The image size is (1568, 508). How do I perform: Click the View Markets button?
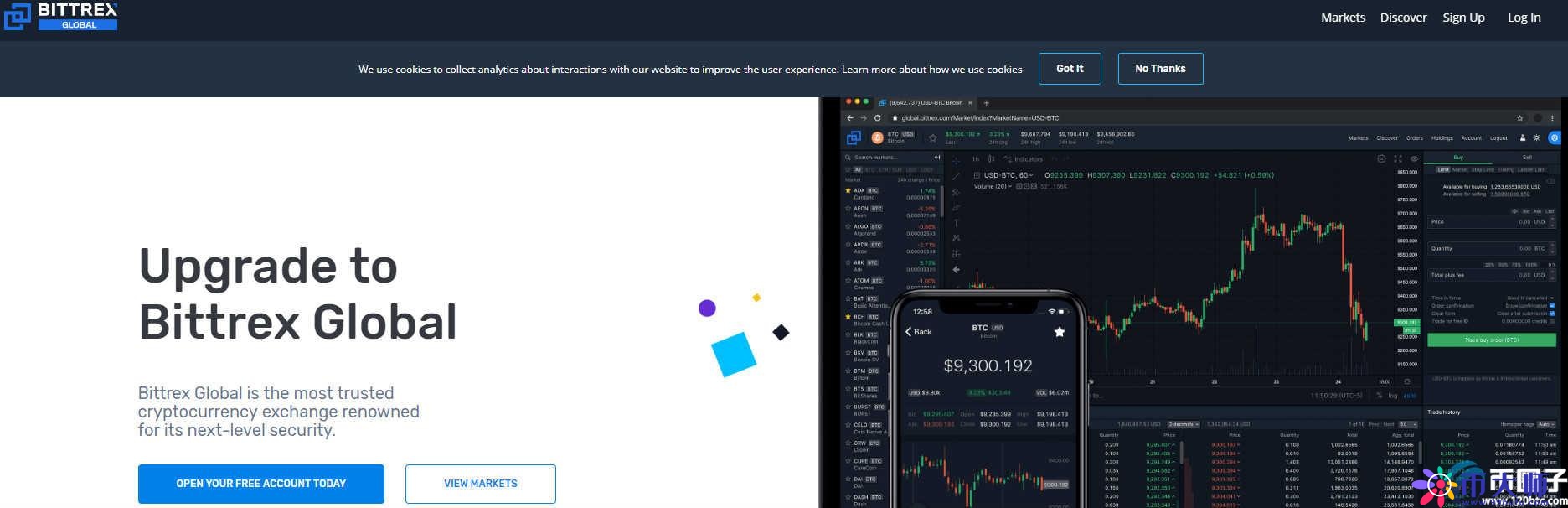point(481,484)
